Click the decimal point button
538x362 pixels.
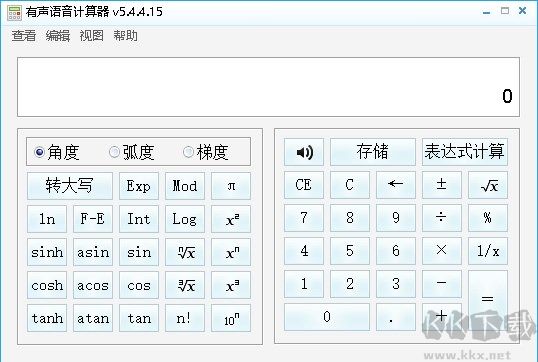396,317
